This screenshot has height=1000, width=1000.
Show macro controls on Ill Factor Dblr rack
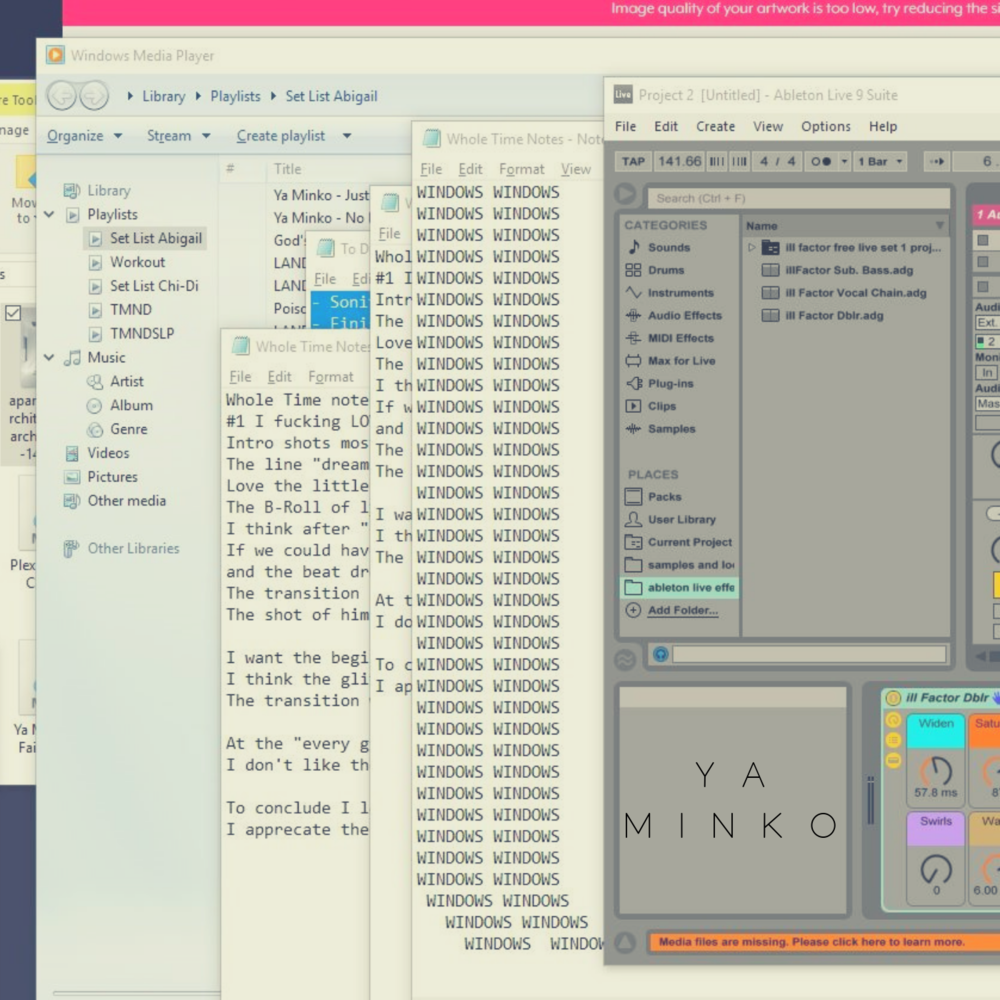[x=893, y=720]
